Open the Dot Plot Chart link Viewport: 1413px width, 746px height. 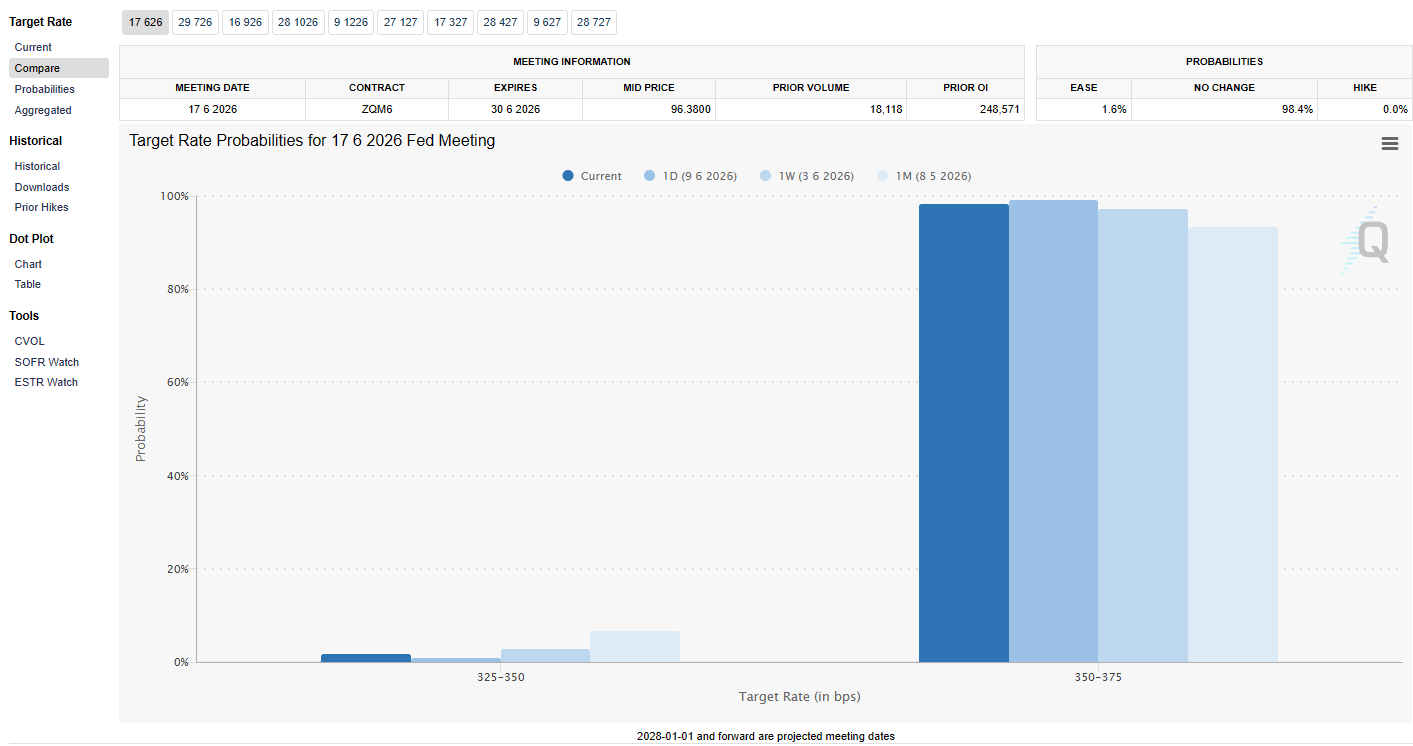coord(28,264)
